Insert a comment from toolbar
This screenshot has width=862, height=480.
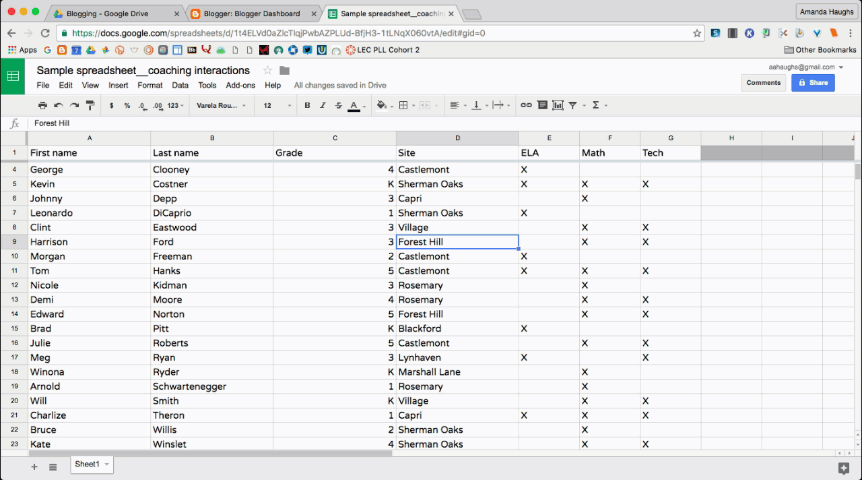coord(542,105)
